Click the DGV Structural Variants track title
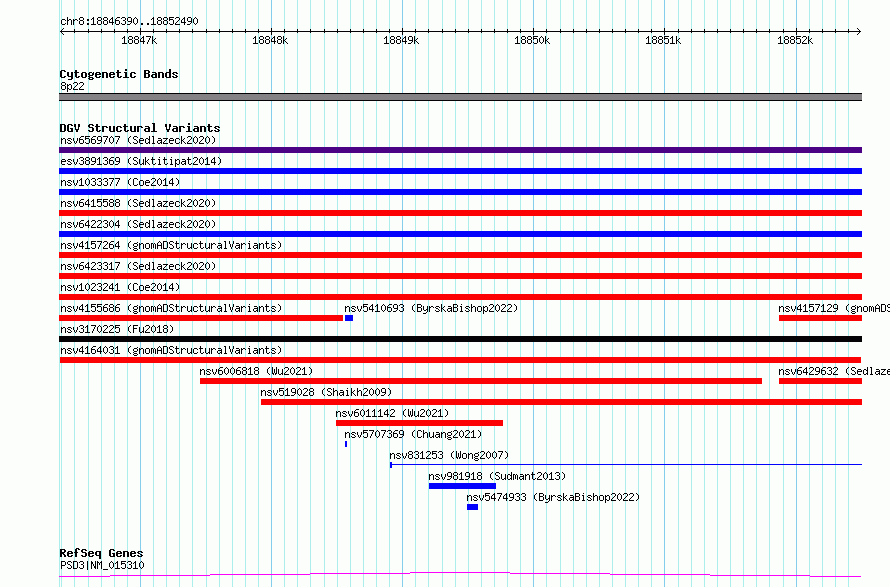 [x=140, y=128]
